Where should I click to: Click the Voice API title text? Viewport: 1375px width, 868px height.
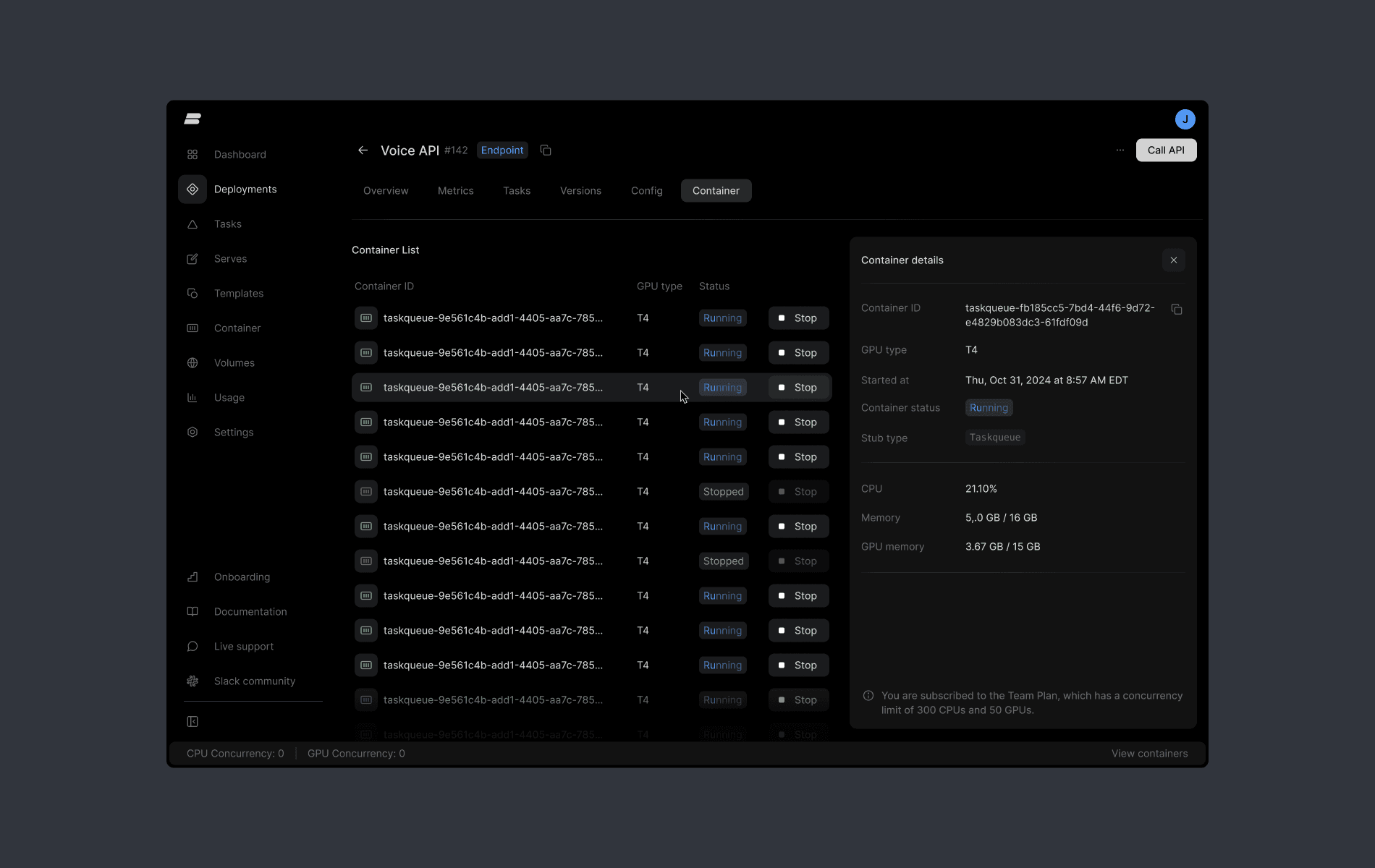coord(410,150)
